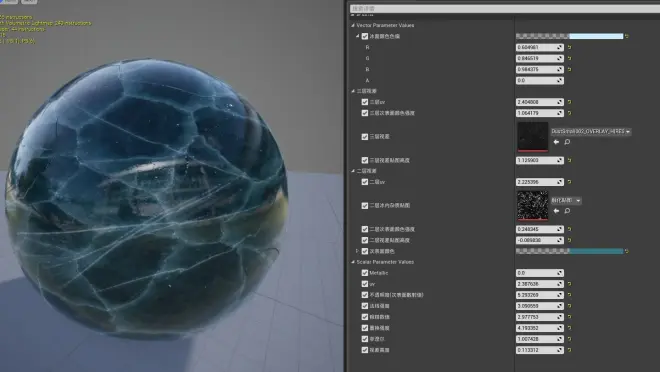Open the light blue ice color picker

tap(570, 37)
